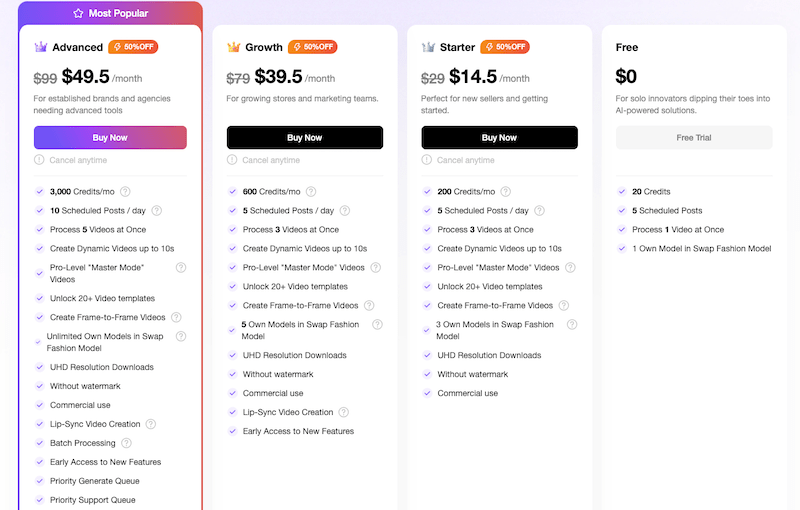This screenshot has height=510, width=800.
Task: Click checkmark next to Free 20 Credits
Action: 622,192
